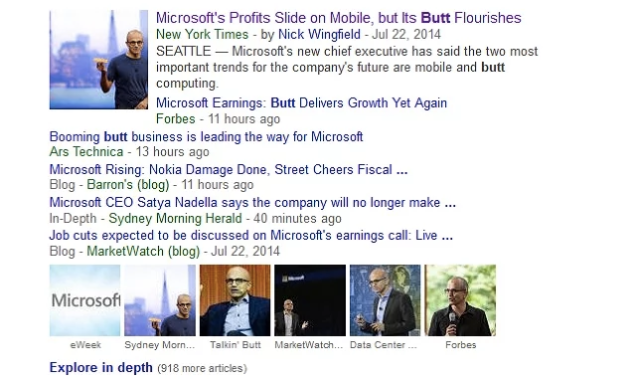This screenshot has width=636, height=379.
Task: Click the MarketWatch (blog) source label
Action: (143, 251)
